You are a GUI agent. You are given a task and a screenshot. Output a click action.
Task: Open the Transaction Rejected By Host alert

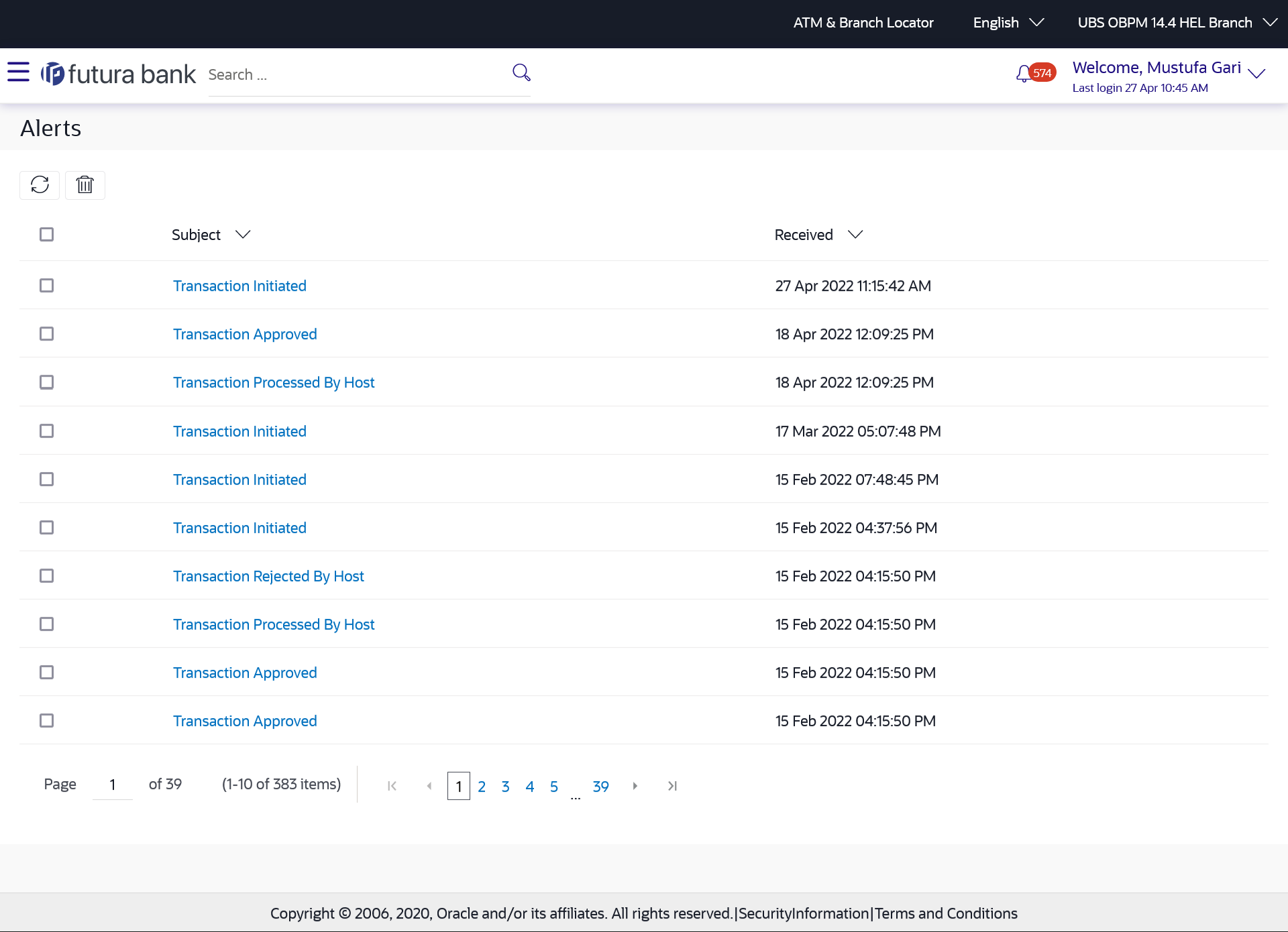click(268, 577)
